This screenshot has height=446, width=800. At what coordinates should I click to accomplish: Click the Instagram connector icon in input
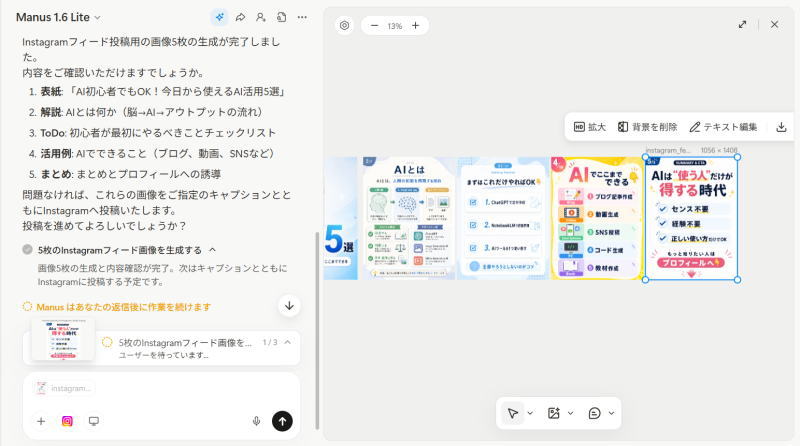[x=67, y=421]
